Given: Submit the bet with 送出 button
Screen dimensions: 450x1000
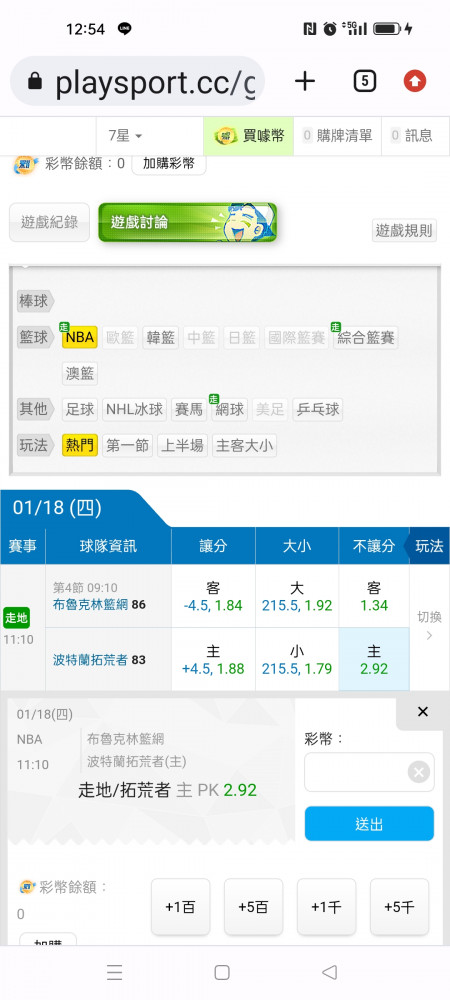Looking at the screenshot, I should click(369, 823).
